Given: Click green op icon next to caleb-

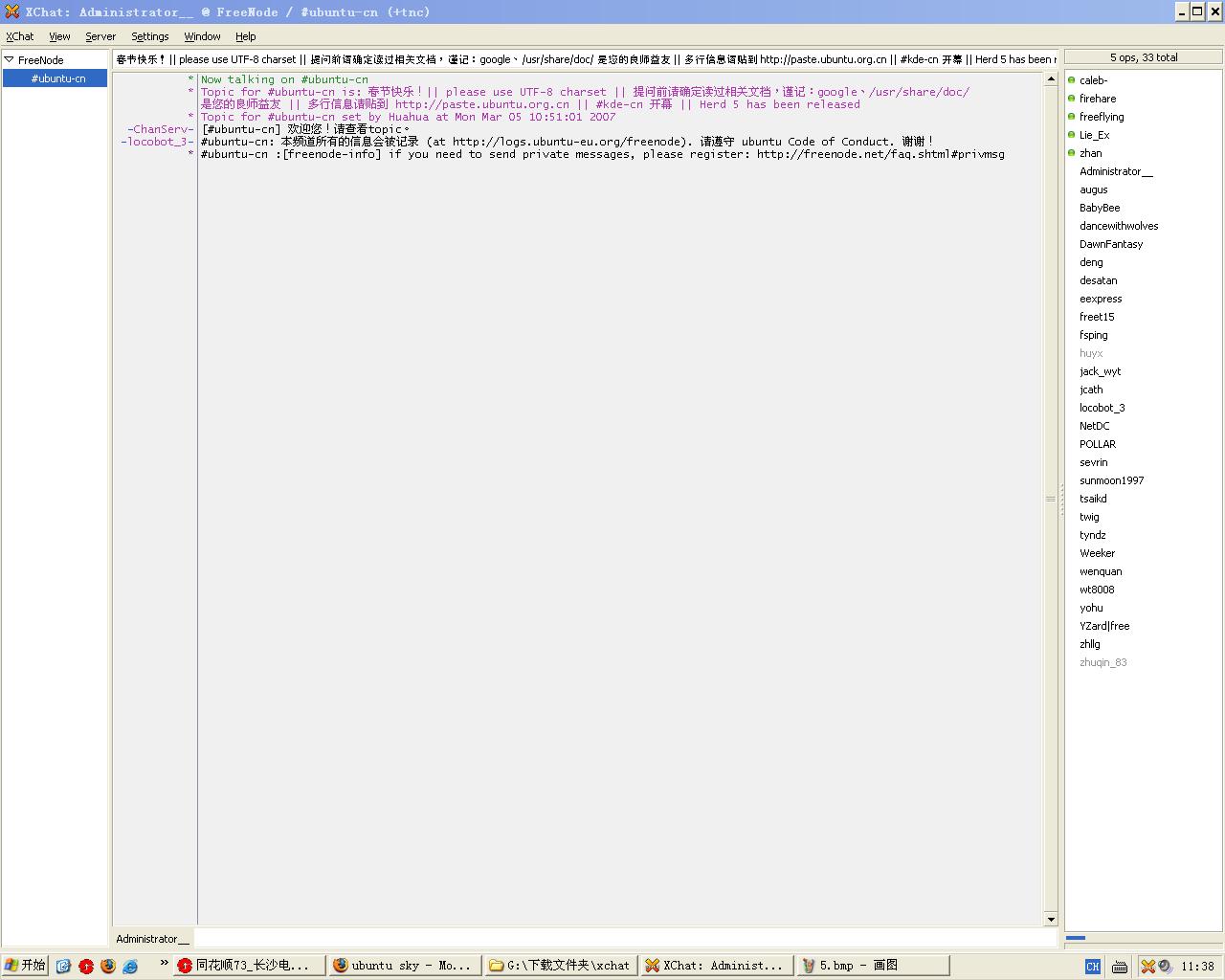Looking at the screenshot, I should [1071, 80].
